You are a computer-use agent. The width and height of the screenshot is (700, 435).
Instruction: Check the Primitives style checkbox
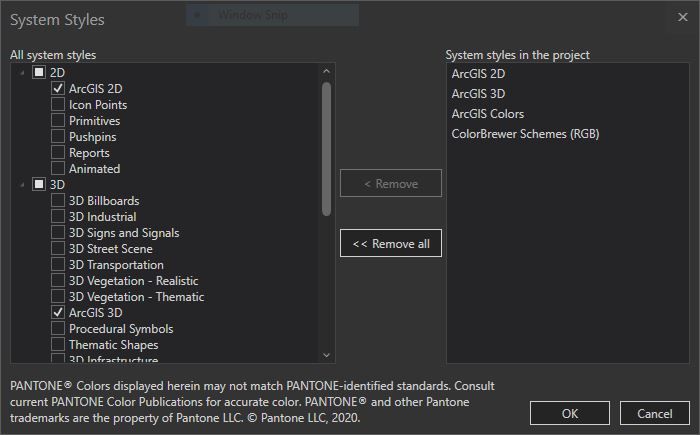58,121
